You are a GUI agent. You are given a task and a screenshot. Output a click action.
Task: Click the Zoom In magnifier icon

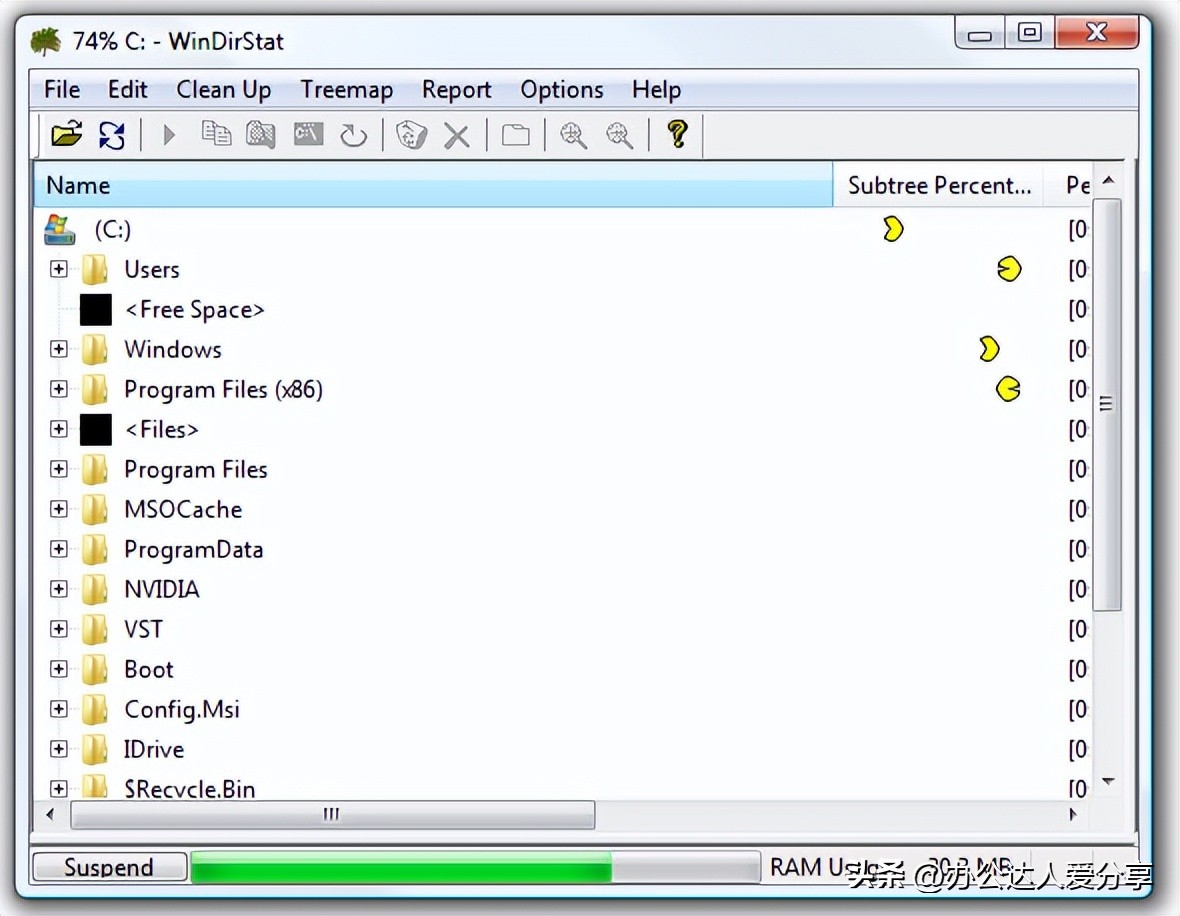573,134
